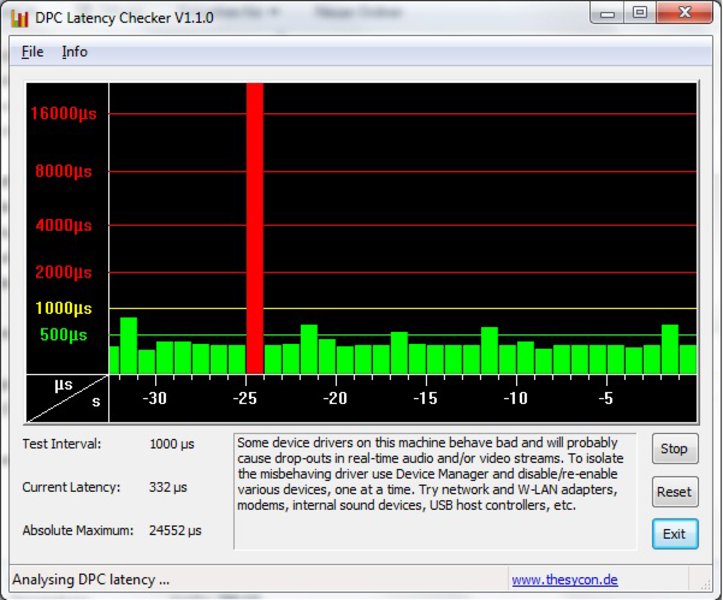This screenshot has width=723, height=600.
Task: Click the 332 µs current latency value
Action: pos(168,487)
